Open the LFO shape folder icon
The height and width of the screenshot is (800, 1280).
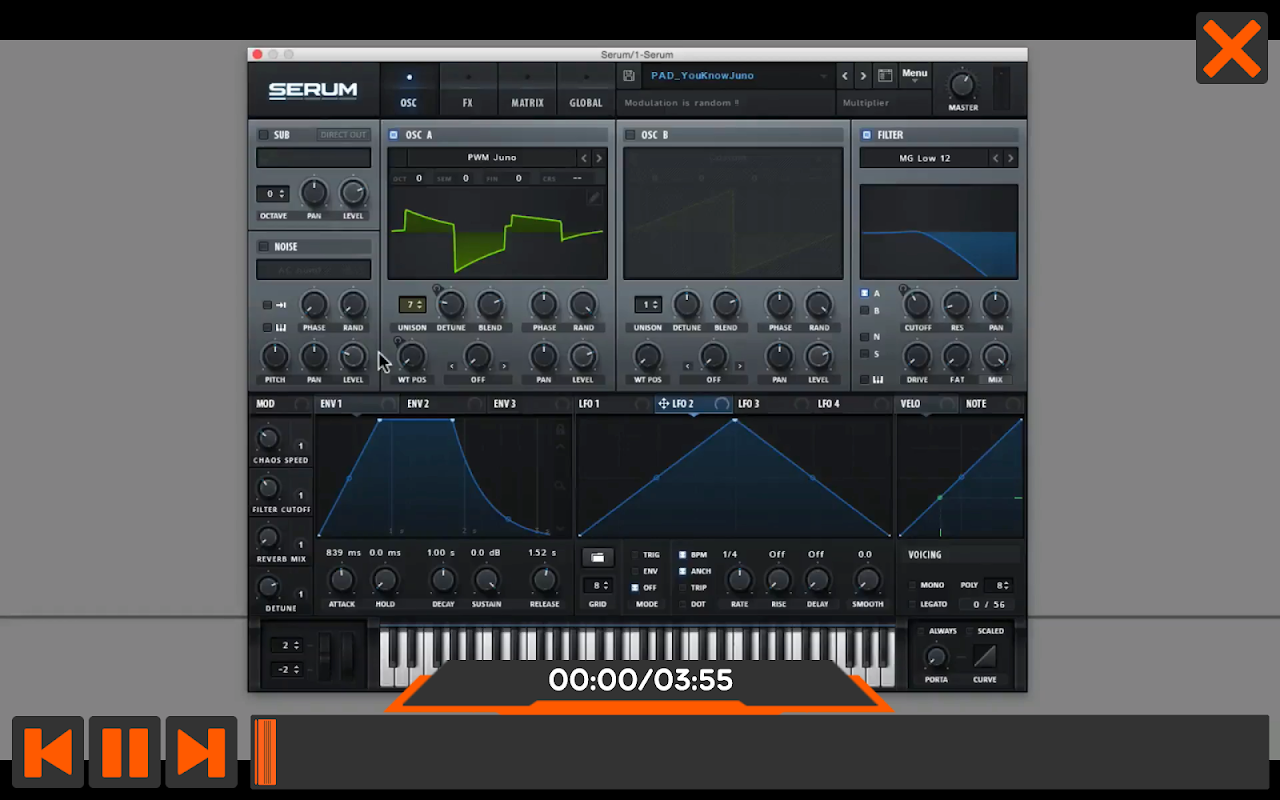tap(598, 557)
